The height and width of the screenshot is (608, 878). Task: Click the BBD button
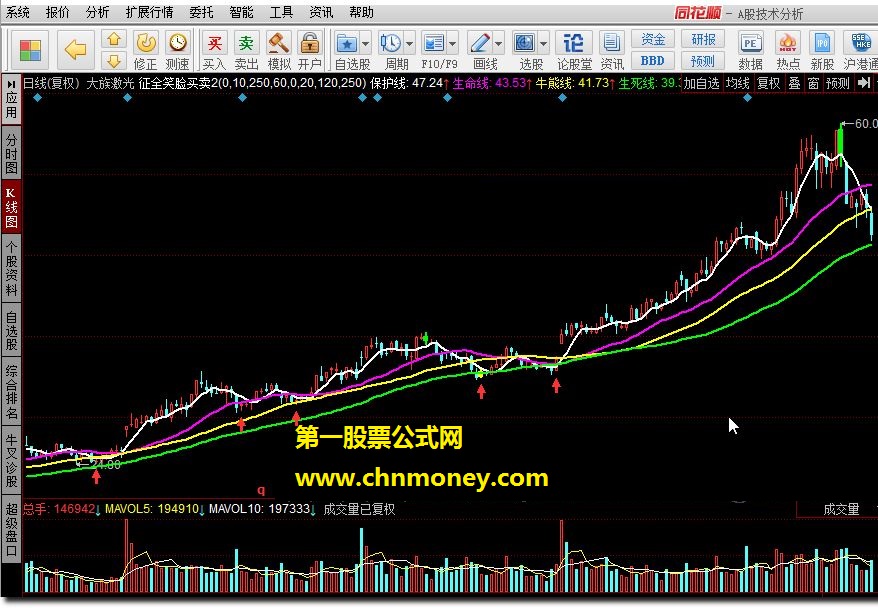[653, 60]
